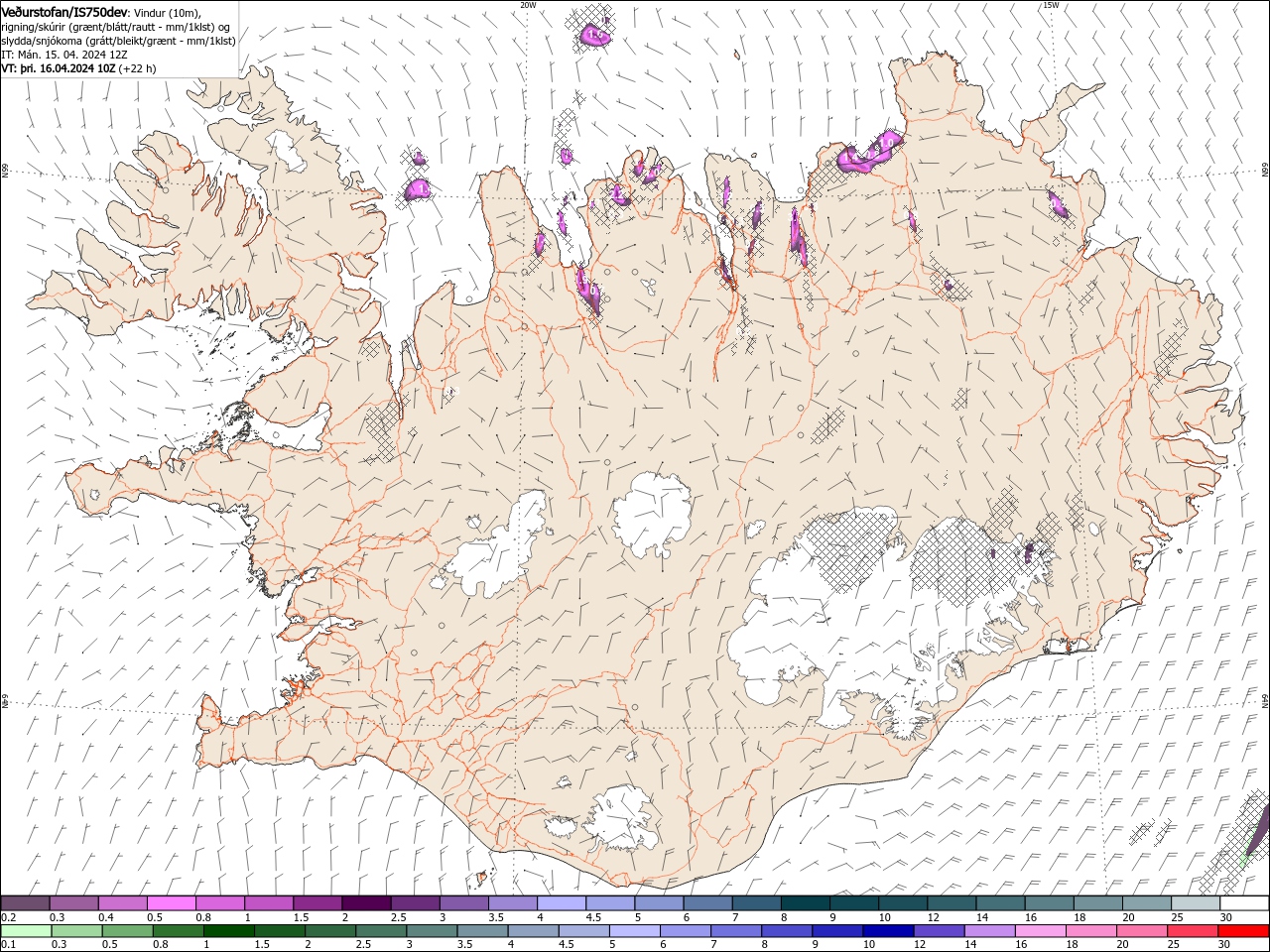Select the medium blue 7 rain scale swatch

pyautogui.click(x=736, y=931)
